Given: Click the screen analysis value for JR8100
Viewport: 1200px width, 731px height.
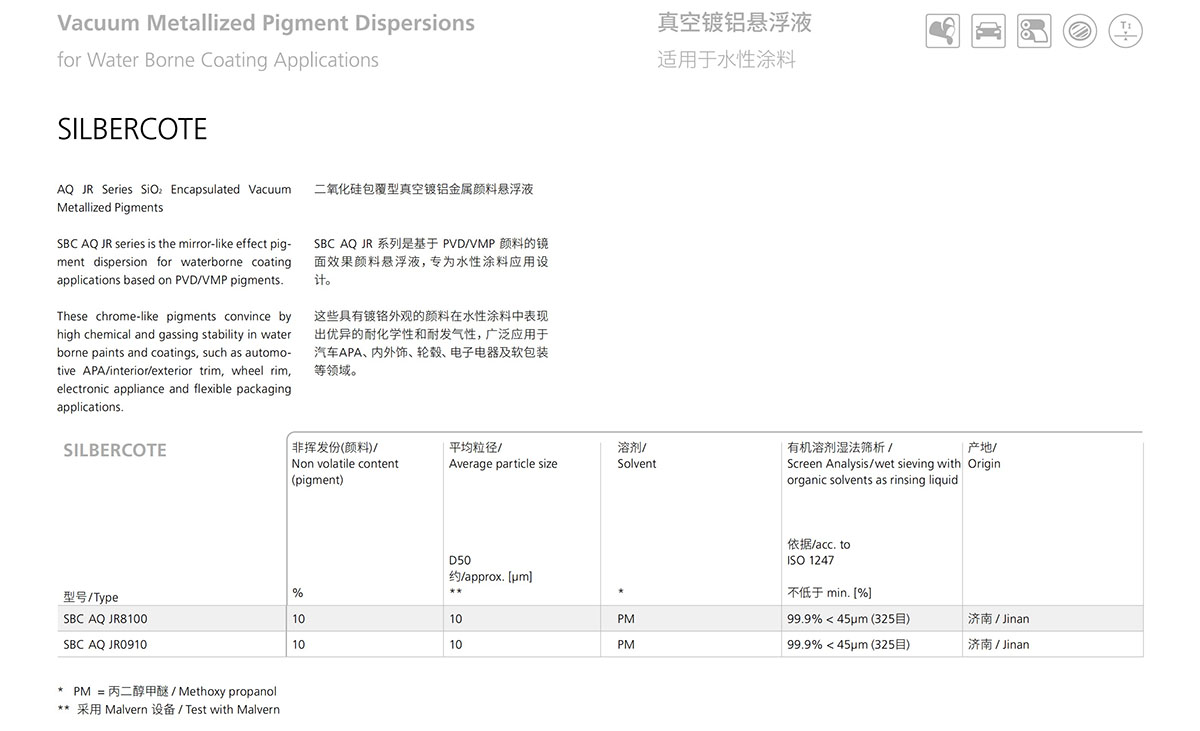Looking at the screenshot, I should click(848, 619).
